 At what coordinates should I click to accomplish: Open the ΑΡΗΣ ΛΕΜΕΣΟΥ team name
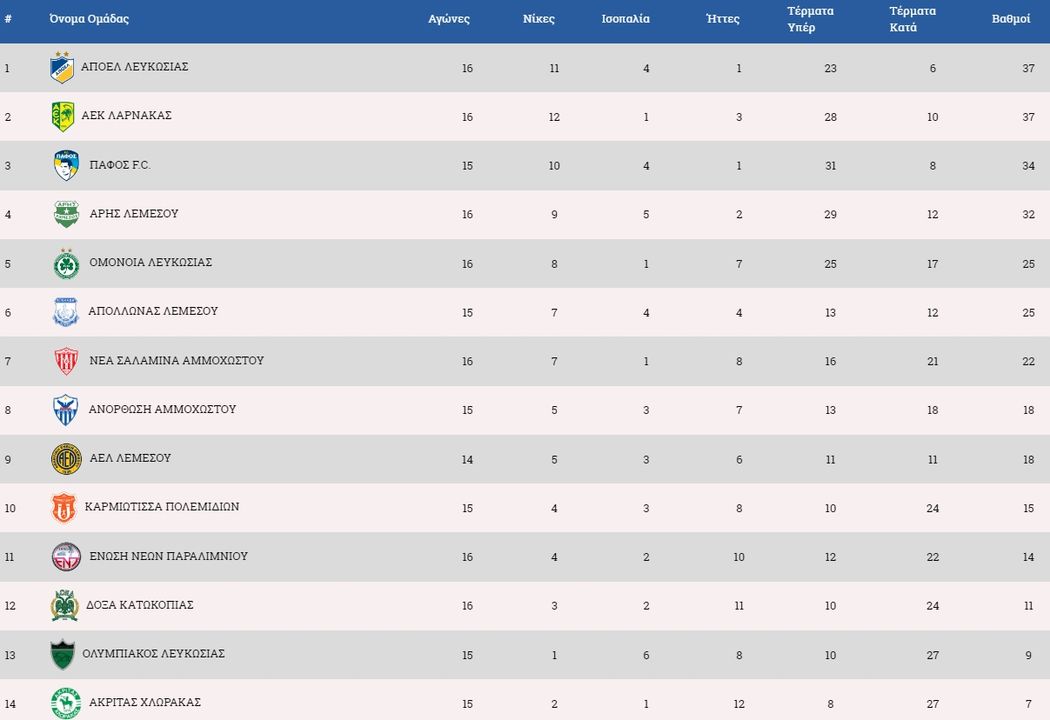(134, 214)
